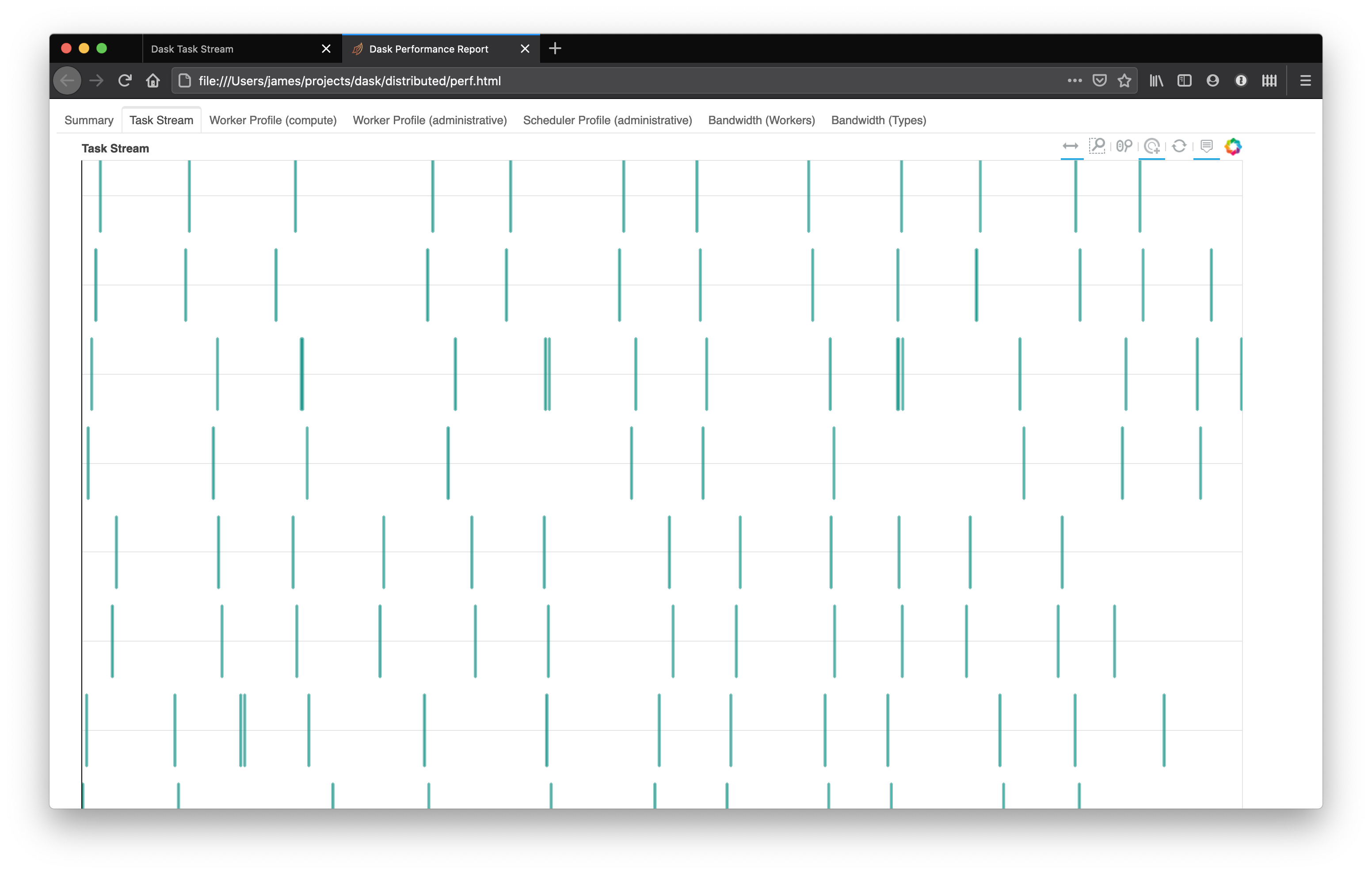Open the Firefox account menu

[1212, 81]
